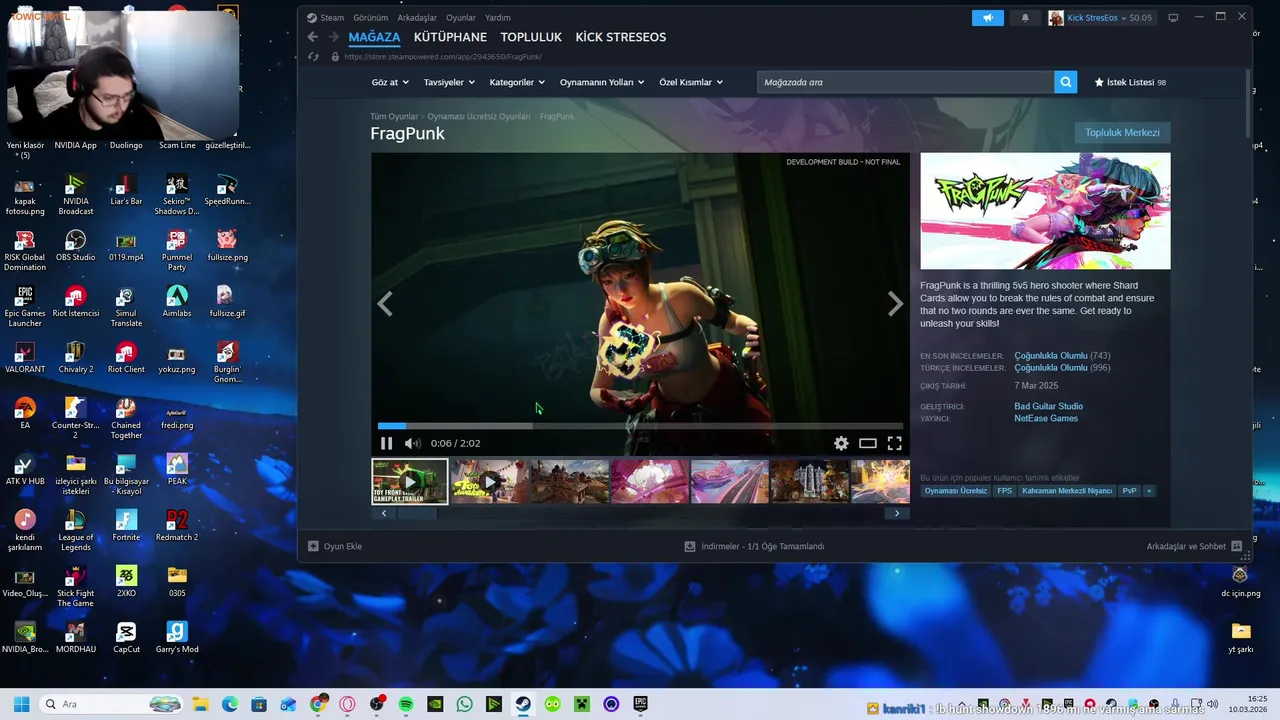Open Oynaması Ücretsiz Oyunlar breadcrumb
The height and width of the screenshot is (720, 1280).
(x=479, y=116)
